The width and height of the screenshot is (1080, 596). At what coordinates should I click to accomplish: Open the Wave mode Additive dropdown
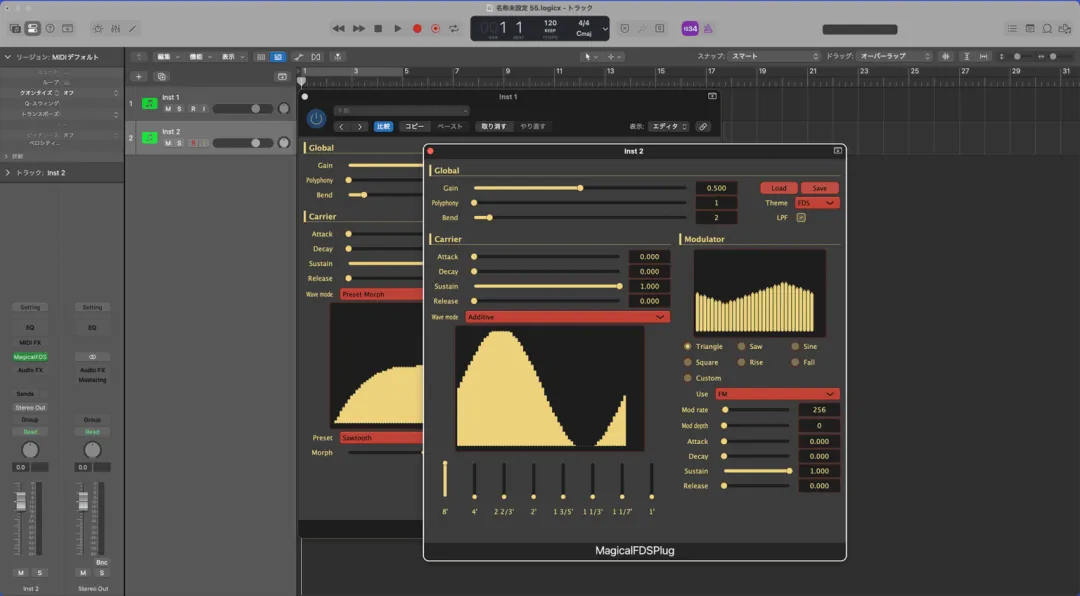(x=568, y=317)
